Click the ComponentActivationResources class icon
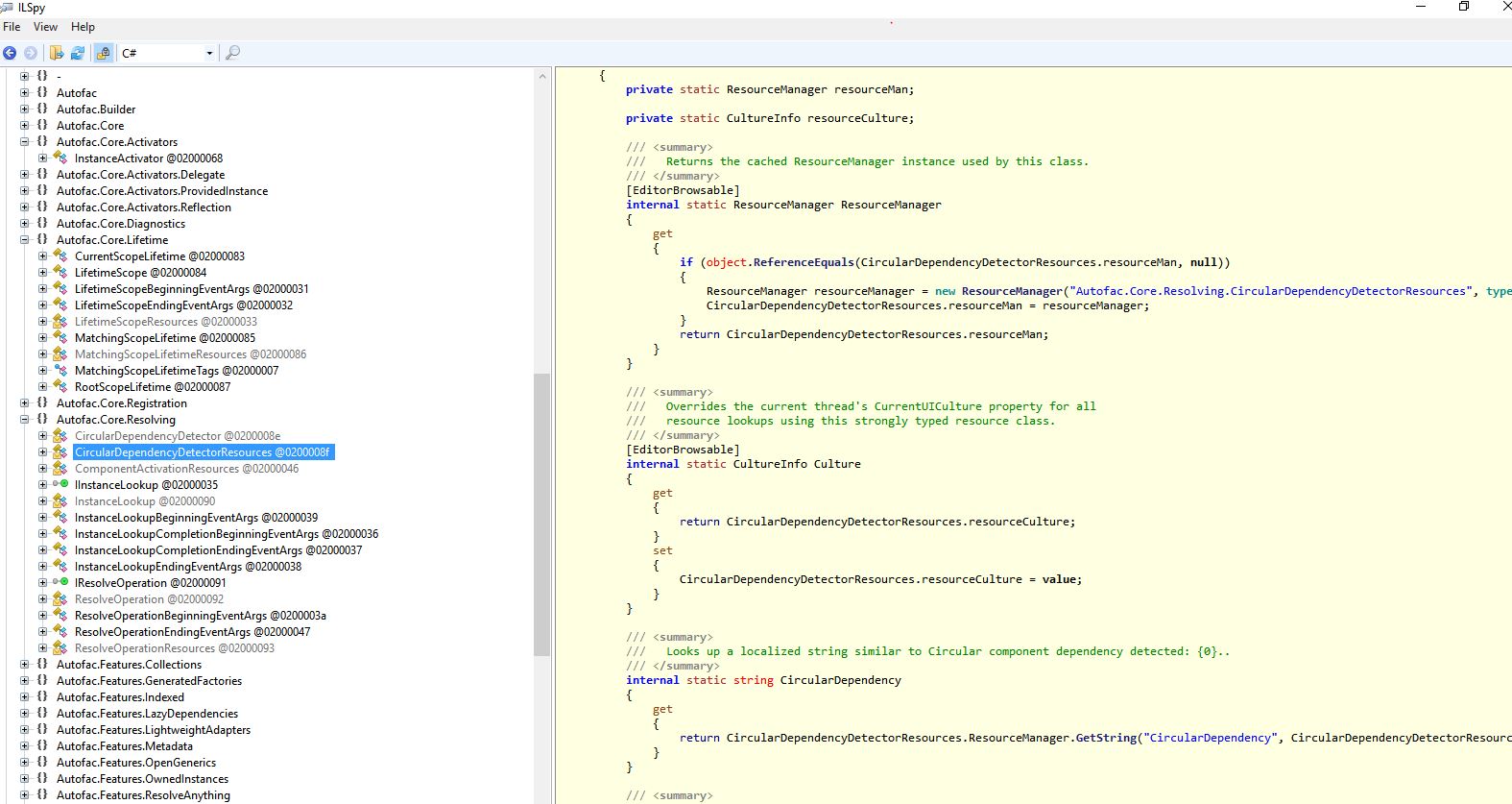 pyautogui.click(x=60, y=469)
